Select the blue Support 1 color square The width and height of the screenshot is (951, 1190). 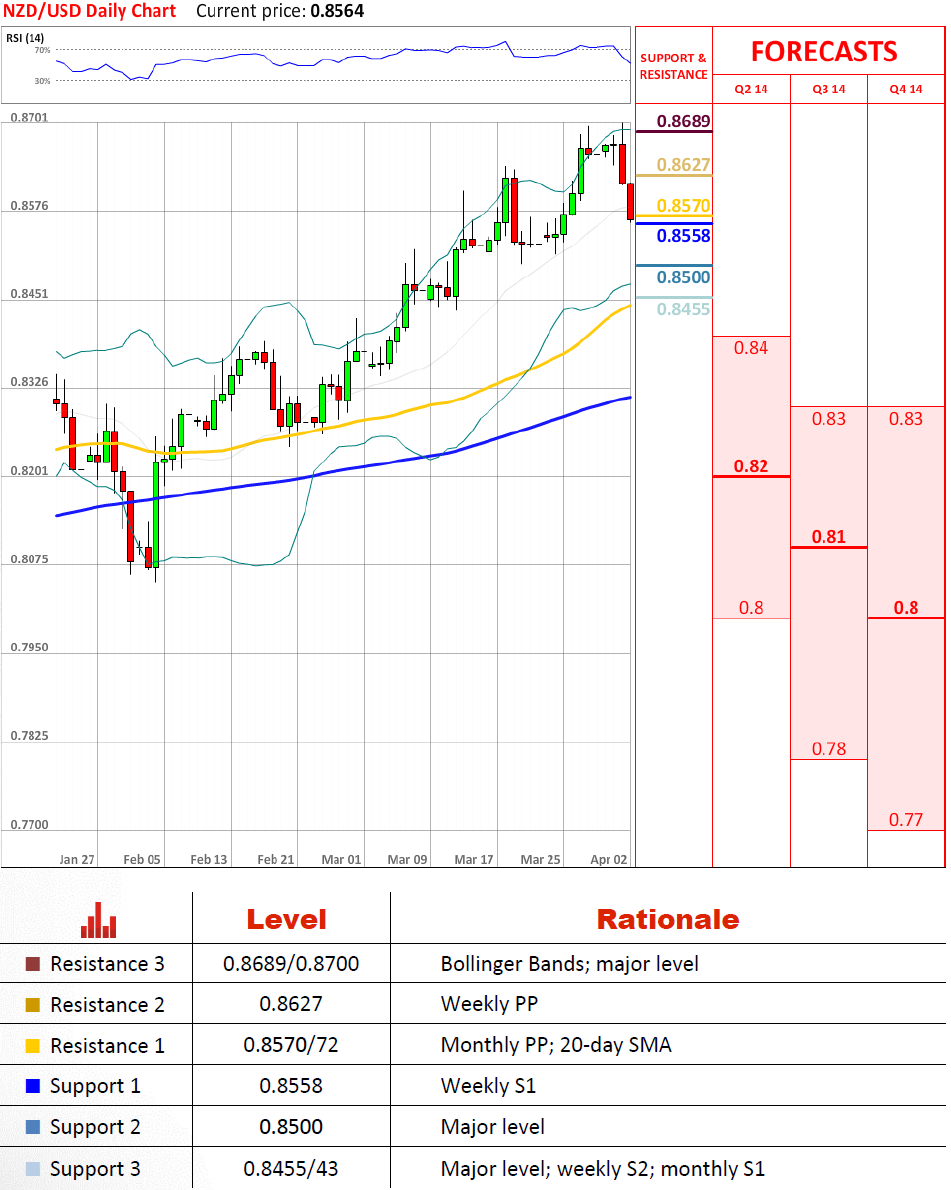point(33,1087)
